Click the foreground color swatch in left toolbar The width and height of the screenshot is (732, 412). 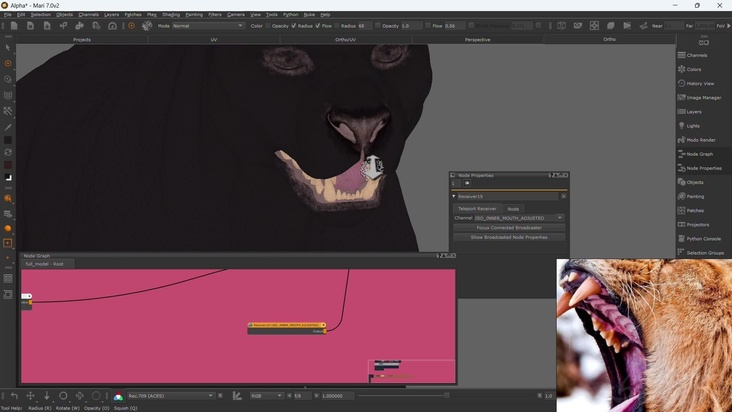click(8, 140)
